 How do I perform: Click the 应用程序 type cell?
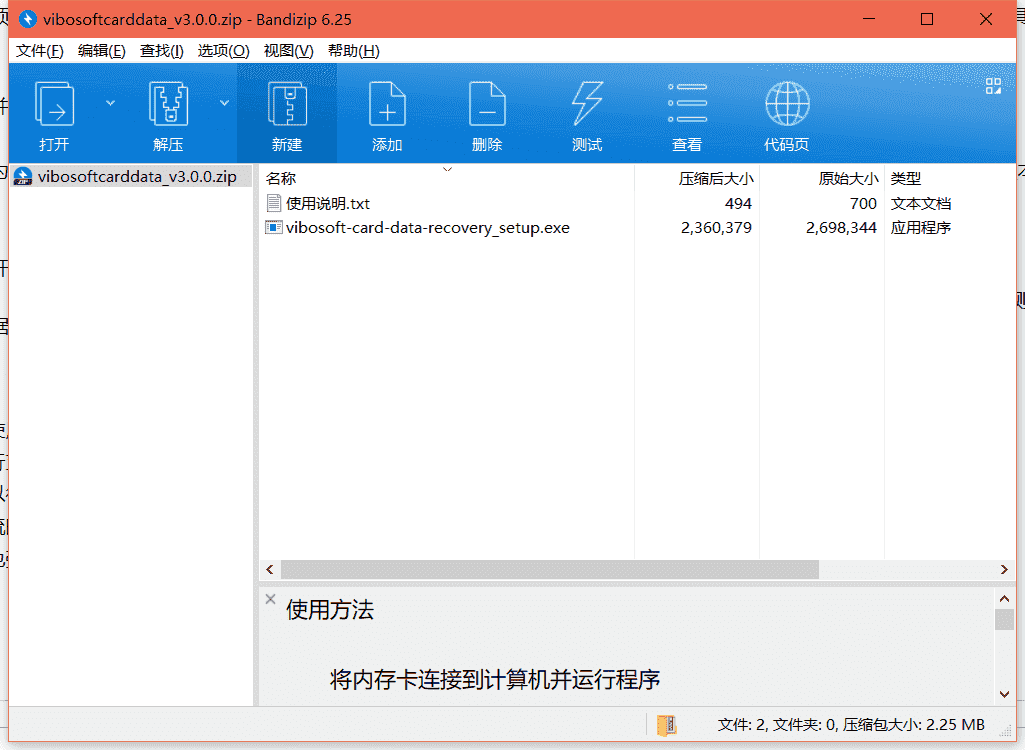coord(920,228)
